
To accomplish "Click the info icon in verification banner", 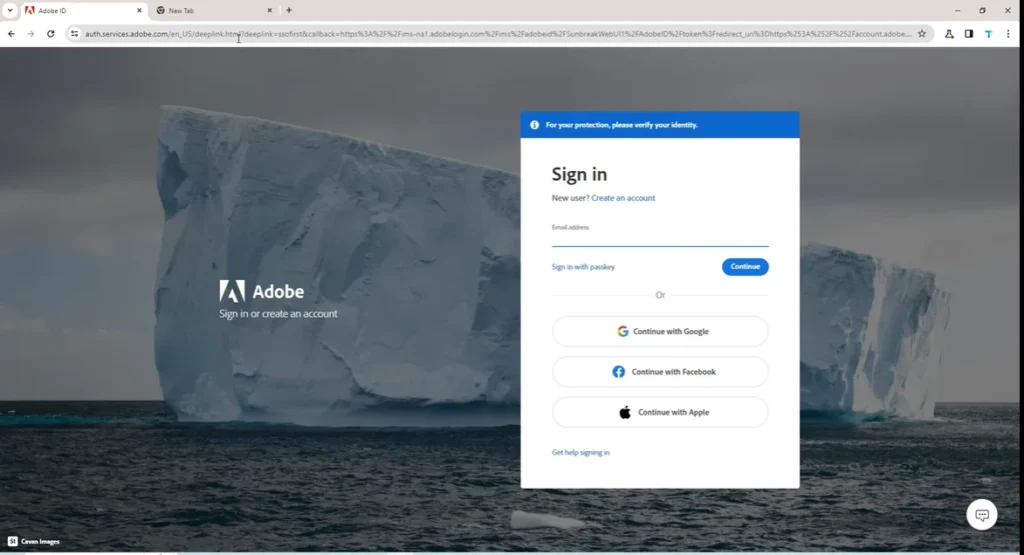I will tap(534, 125).
